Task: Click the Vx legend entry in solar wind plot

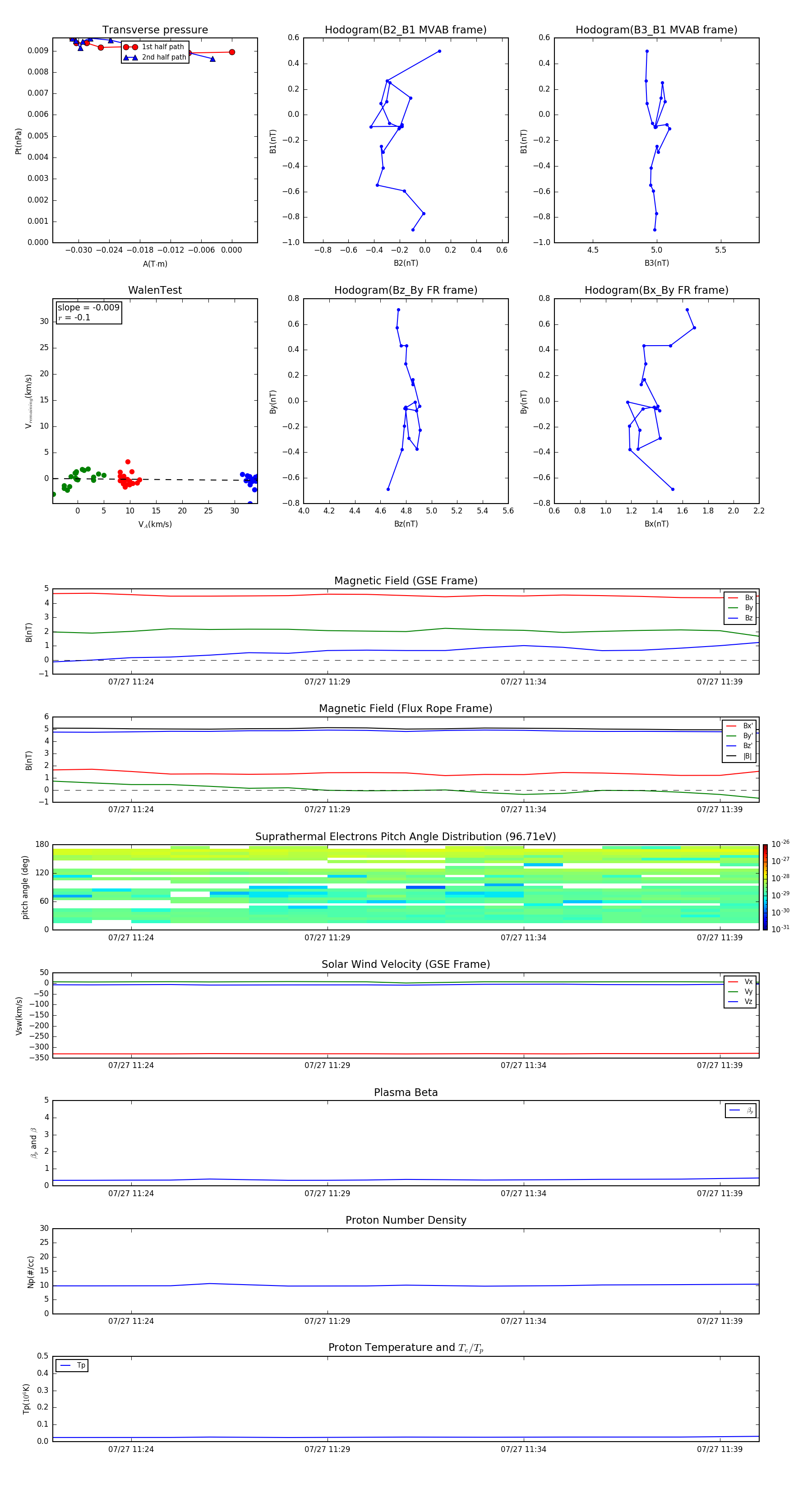Action: pyautogui.click(x=740, y=981)
